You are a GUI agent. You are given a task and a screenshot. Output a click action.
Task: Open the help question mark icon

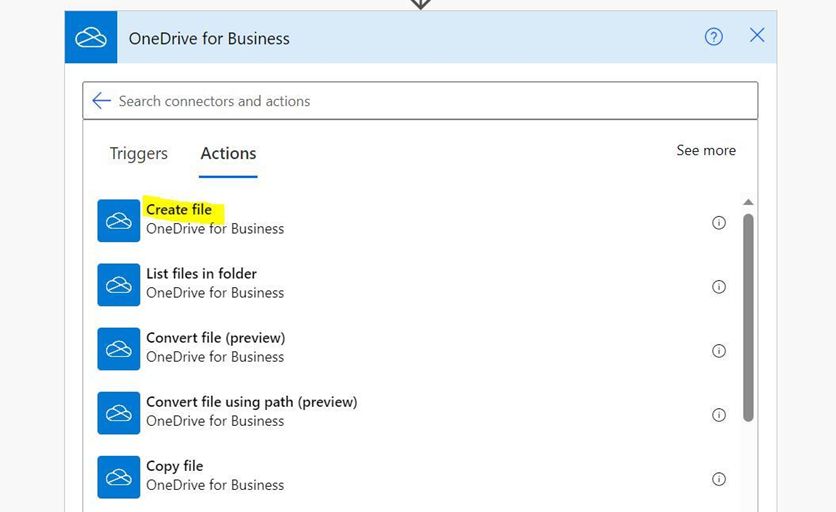[713, 37]
